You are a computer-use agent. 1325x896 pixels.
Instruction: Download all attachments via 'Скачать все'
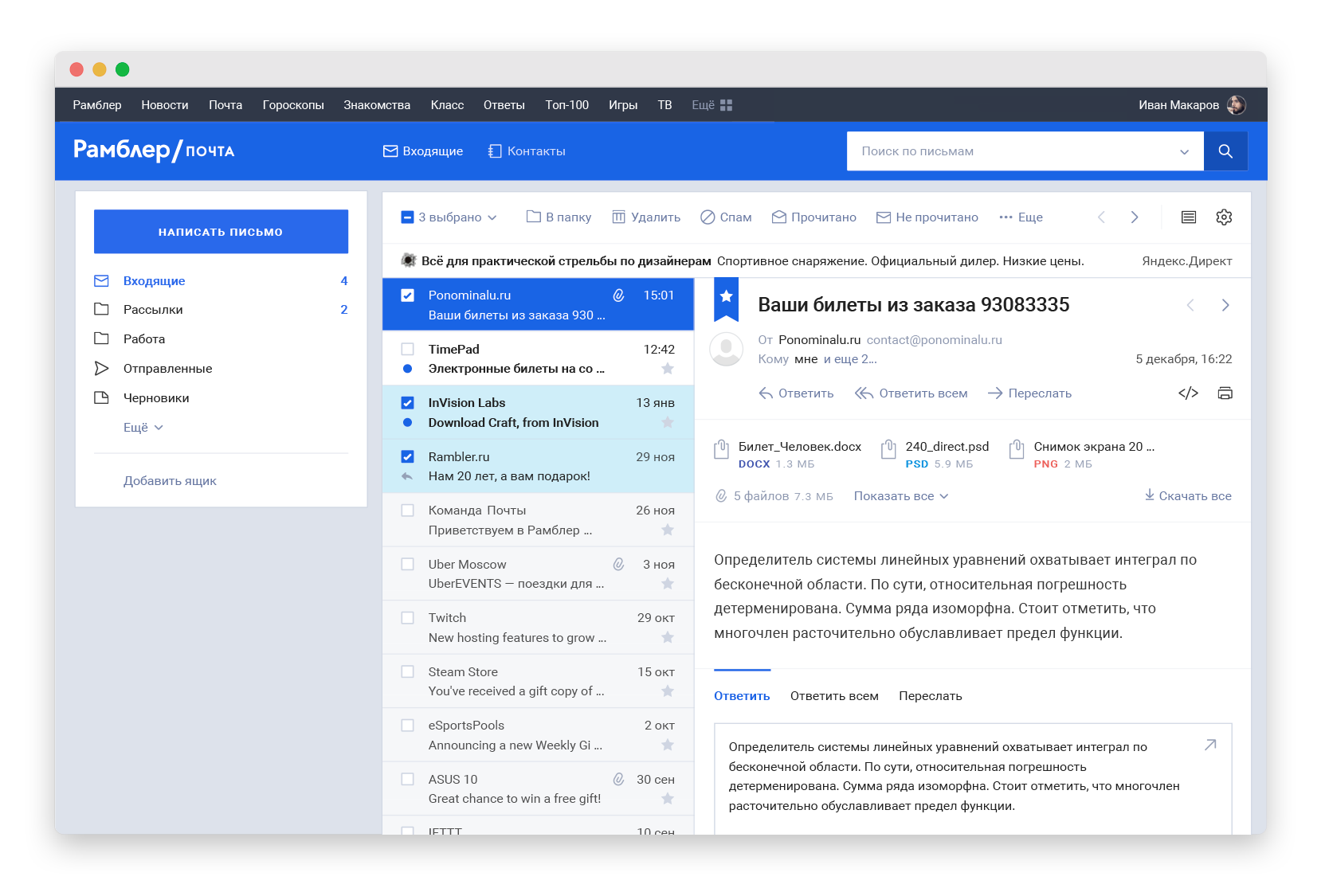(1188, 496)
